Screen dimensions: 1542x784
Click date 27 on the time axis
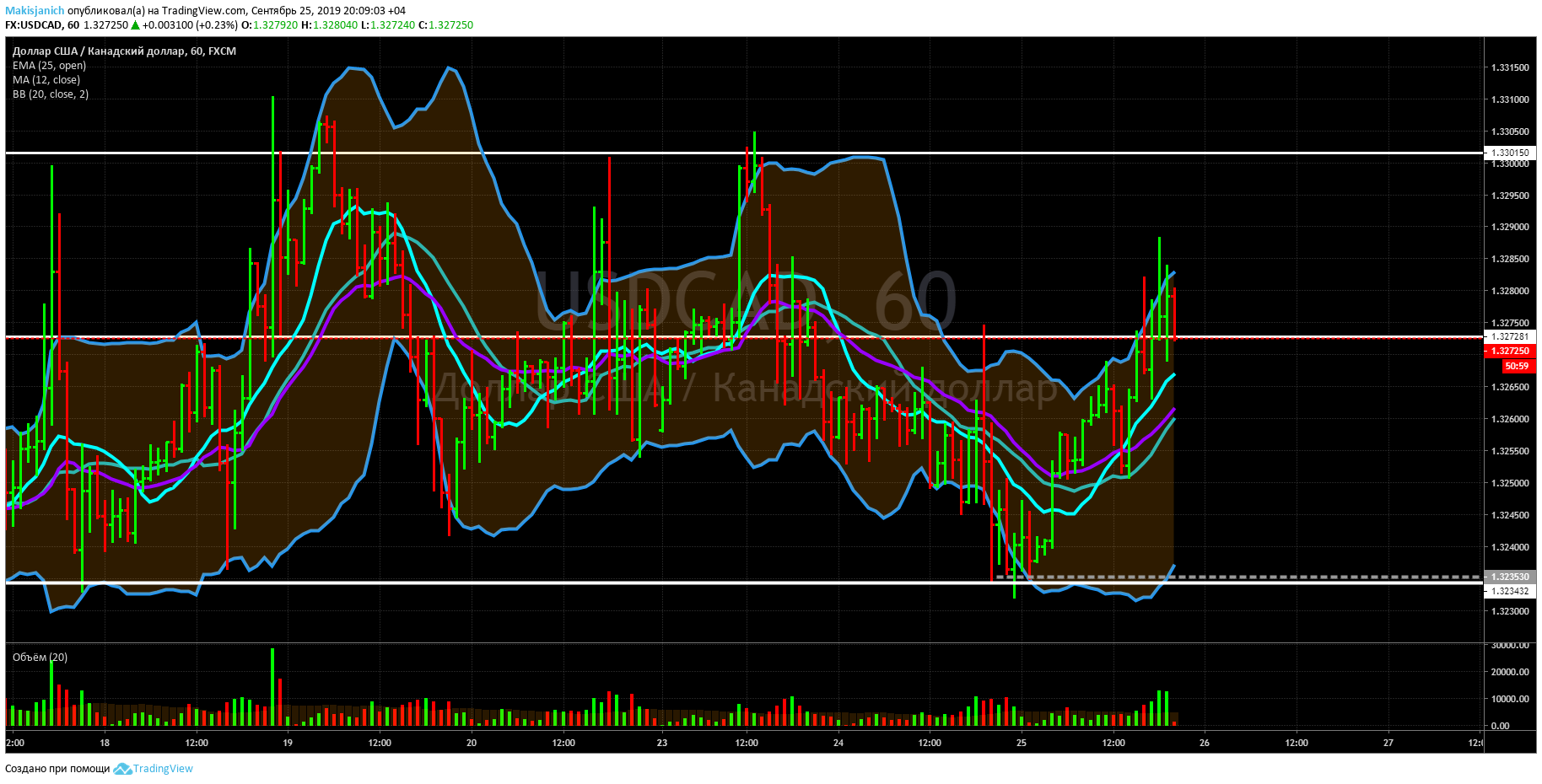click(x=1388, y=743)
